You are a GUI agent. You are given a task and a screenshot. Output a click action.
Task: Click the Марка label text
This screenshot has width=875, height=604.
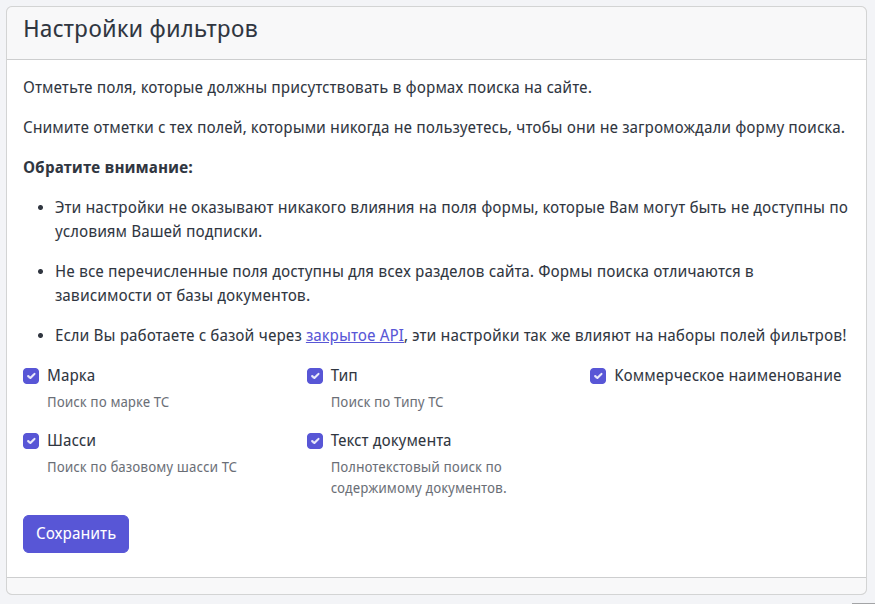(x=71, y=376)
